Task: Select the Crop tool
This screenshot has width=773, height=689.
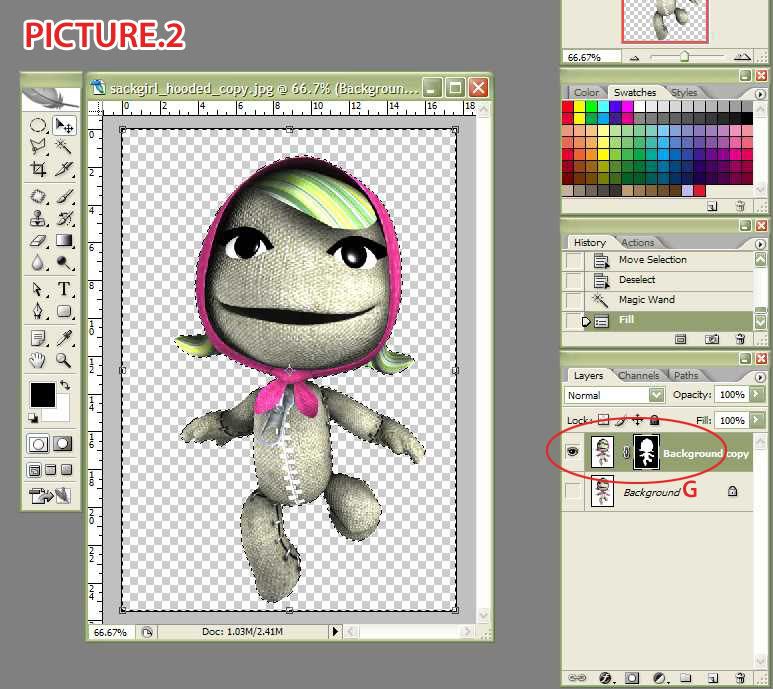Action: click(x=38, y=169)
